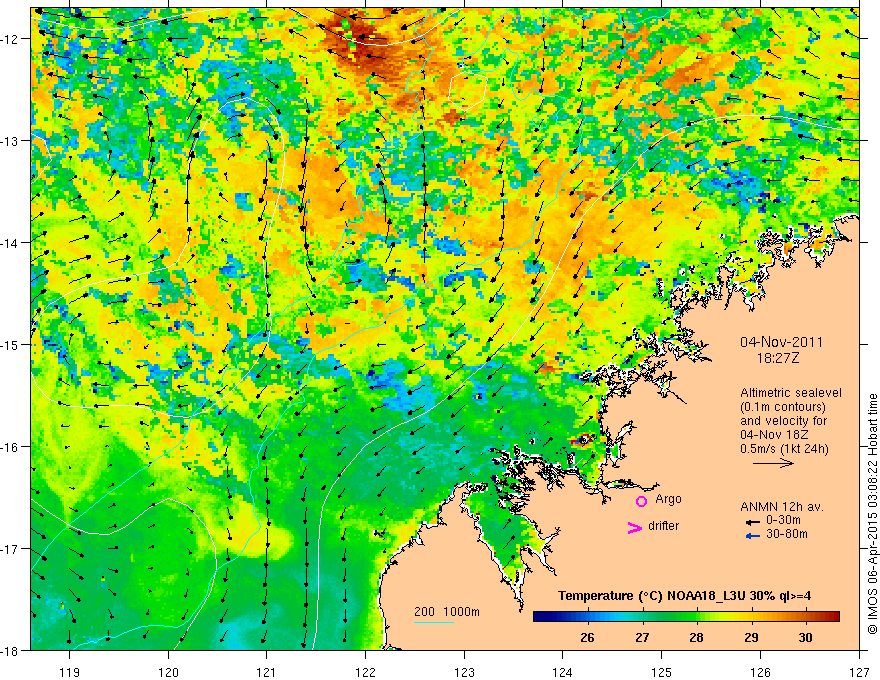Click the 'Altimetric sealevel' legend text
880x680 pixels.
click(791, 393)
